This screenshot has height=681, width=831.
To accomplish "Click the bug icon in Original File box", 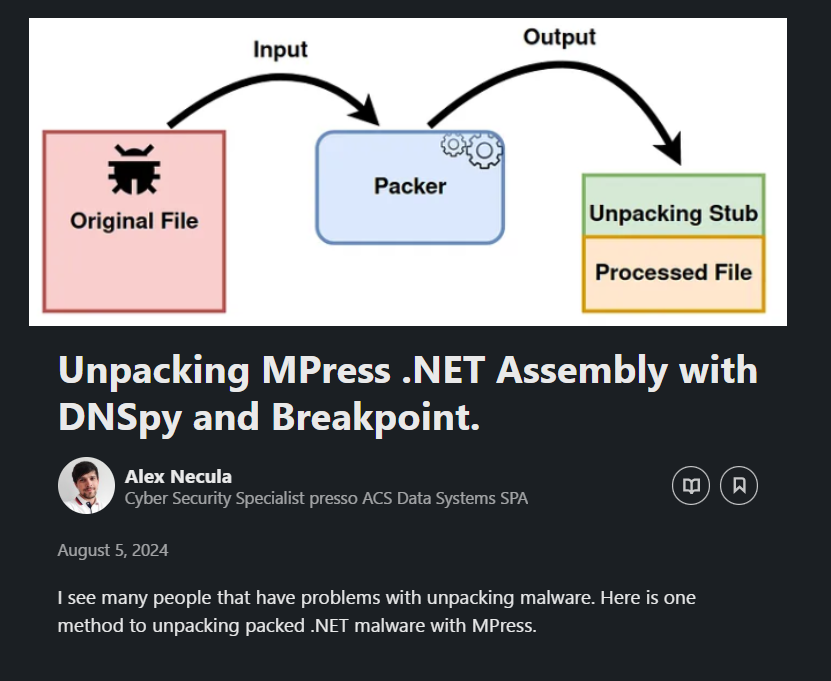I will pos(134,170).
